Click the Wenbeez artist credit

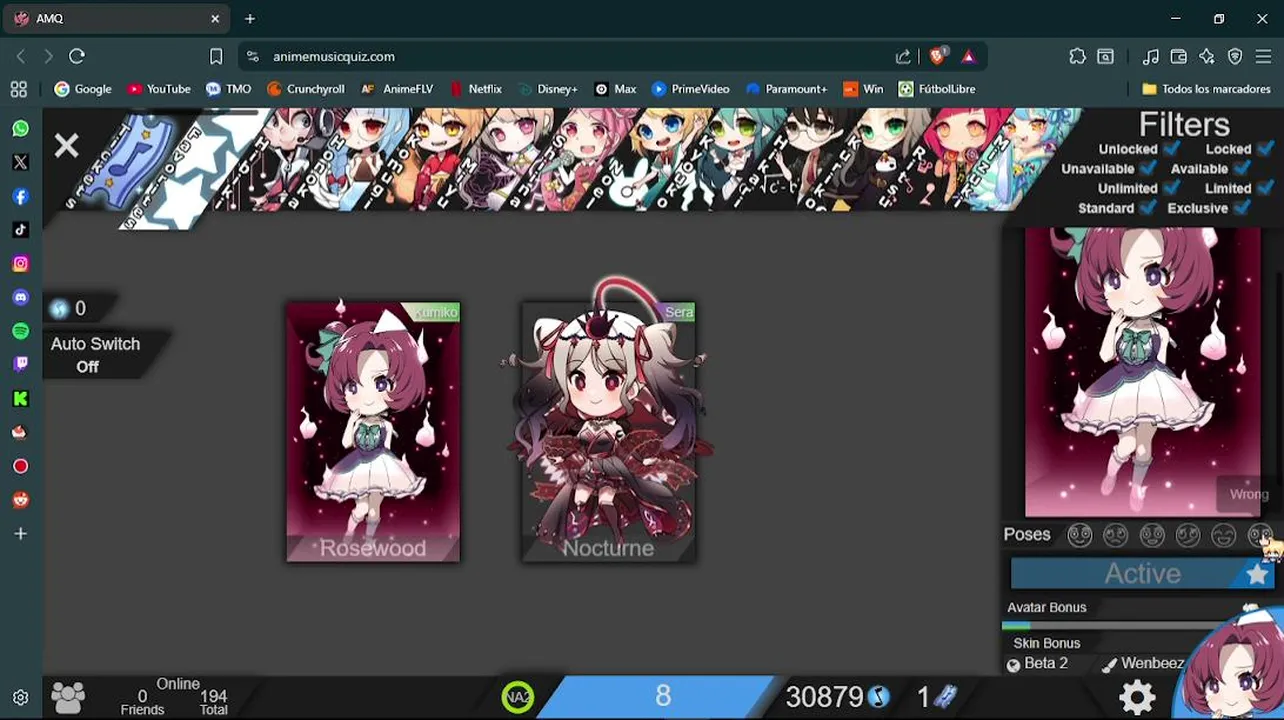click(x=1143, y=664)
